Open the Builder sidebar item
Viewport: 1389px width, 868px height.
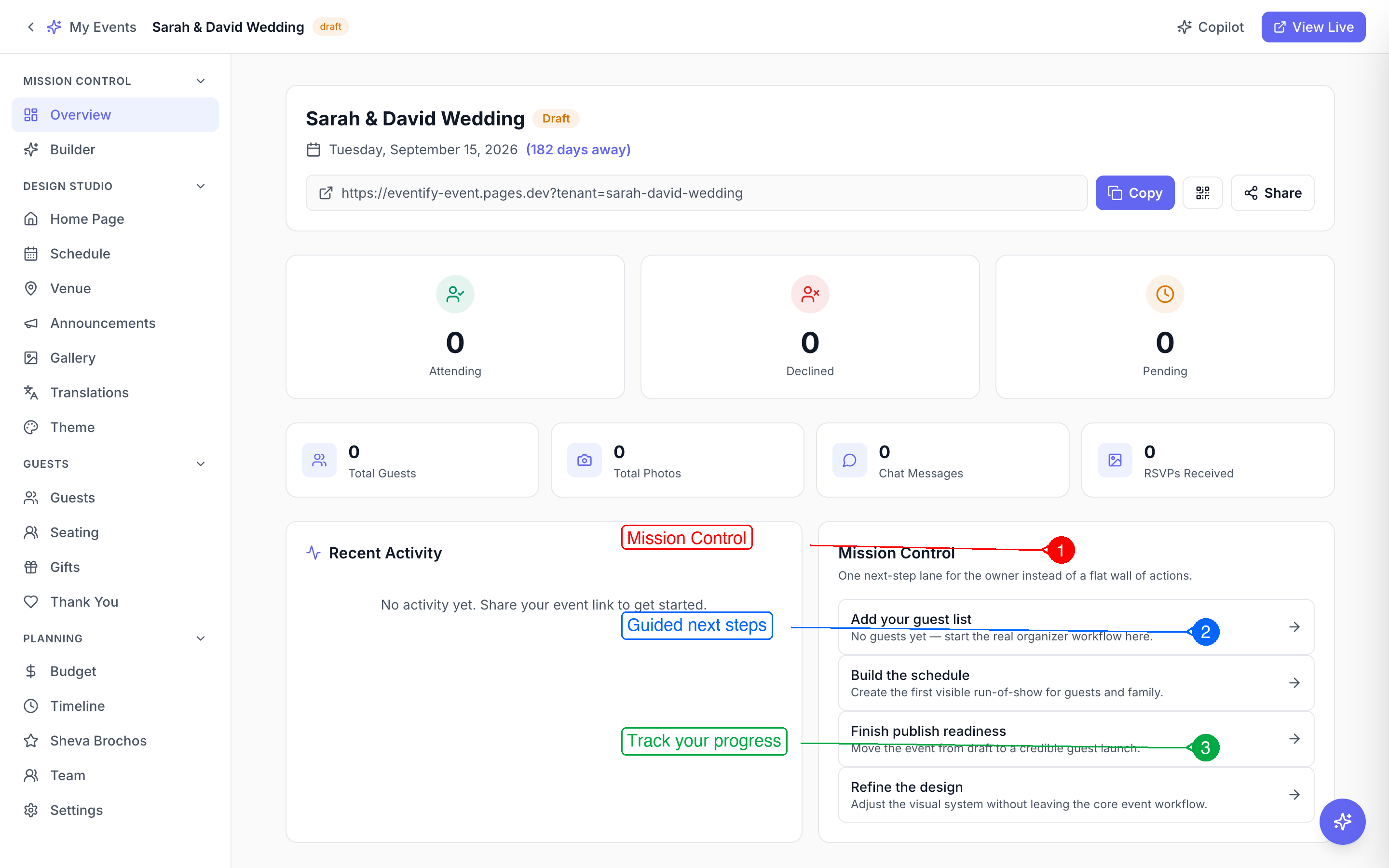(73, 149)
